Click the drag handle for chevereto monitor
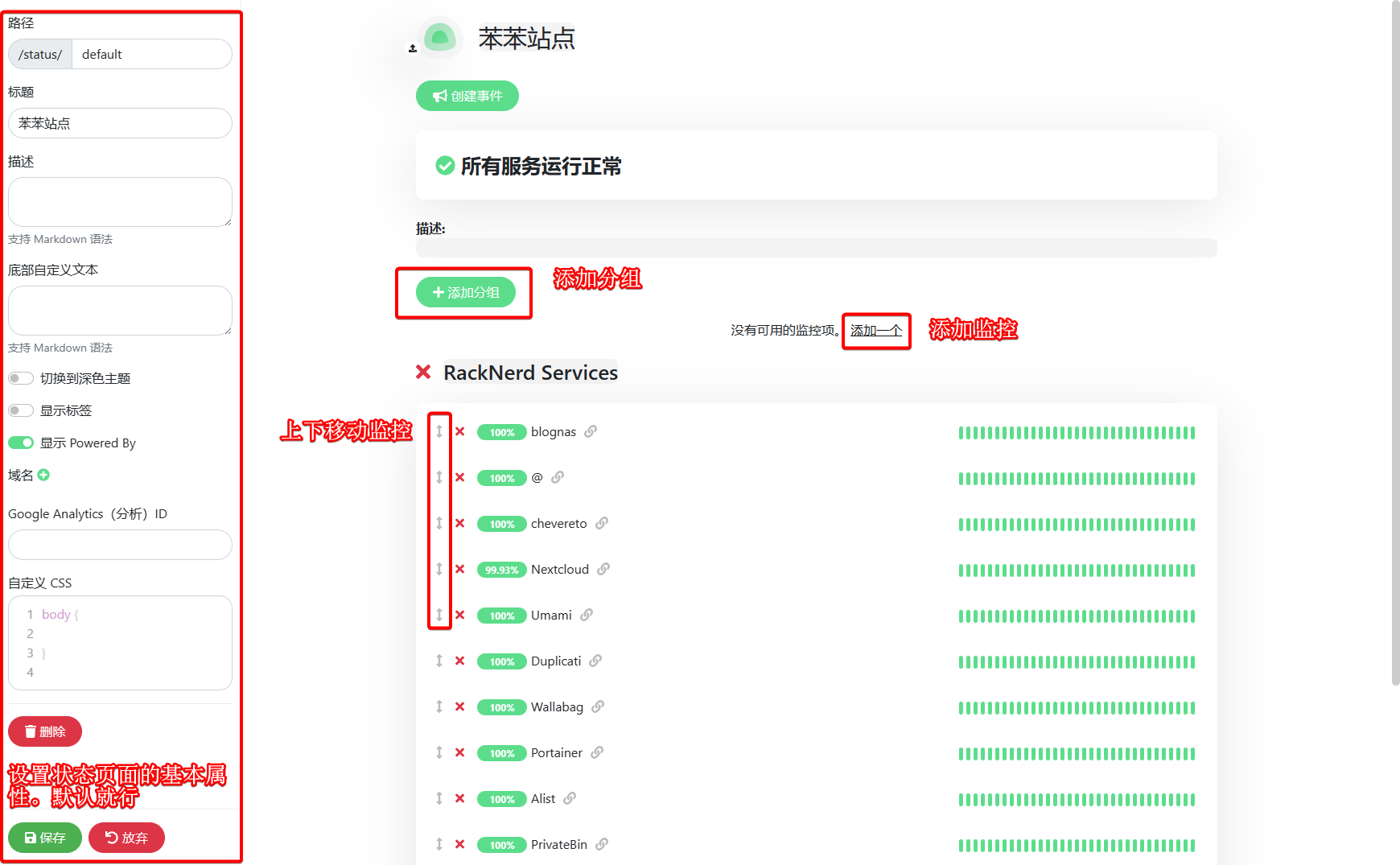 point(439,523)
